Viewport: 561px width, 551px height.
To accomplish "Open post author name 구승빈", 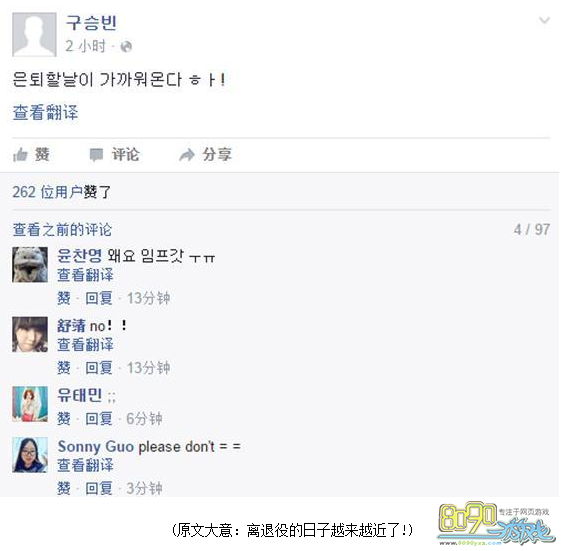I will 91,23.
